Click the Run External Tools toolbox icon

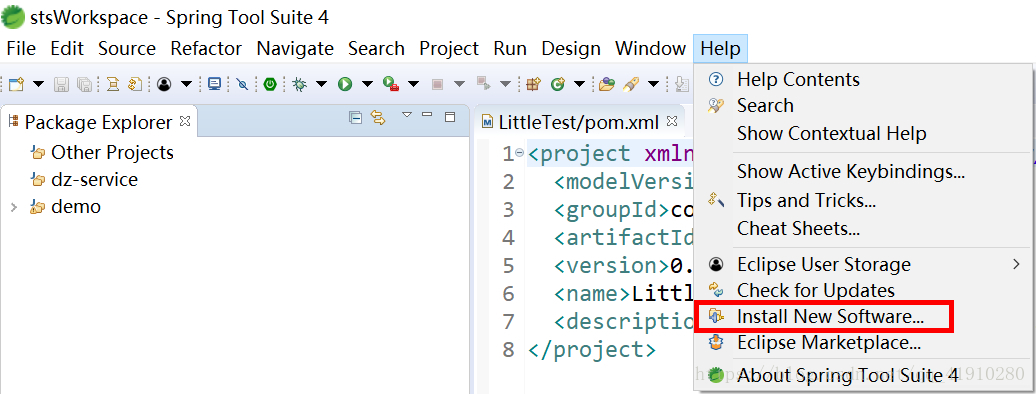click(x=391, y=84)
